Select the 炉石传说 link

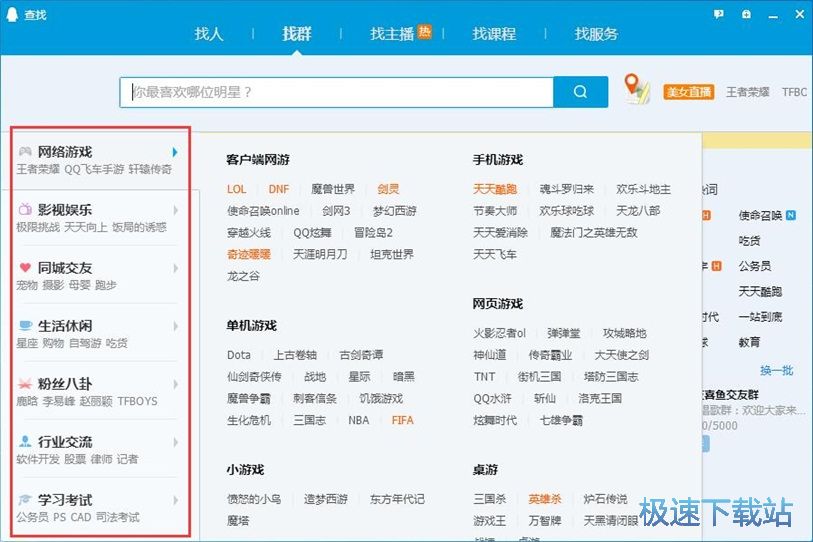606,499
